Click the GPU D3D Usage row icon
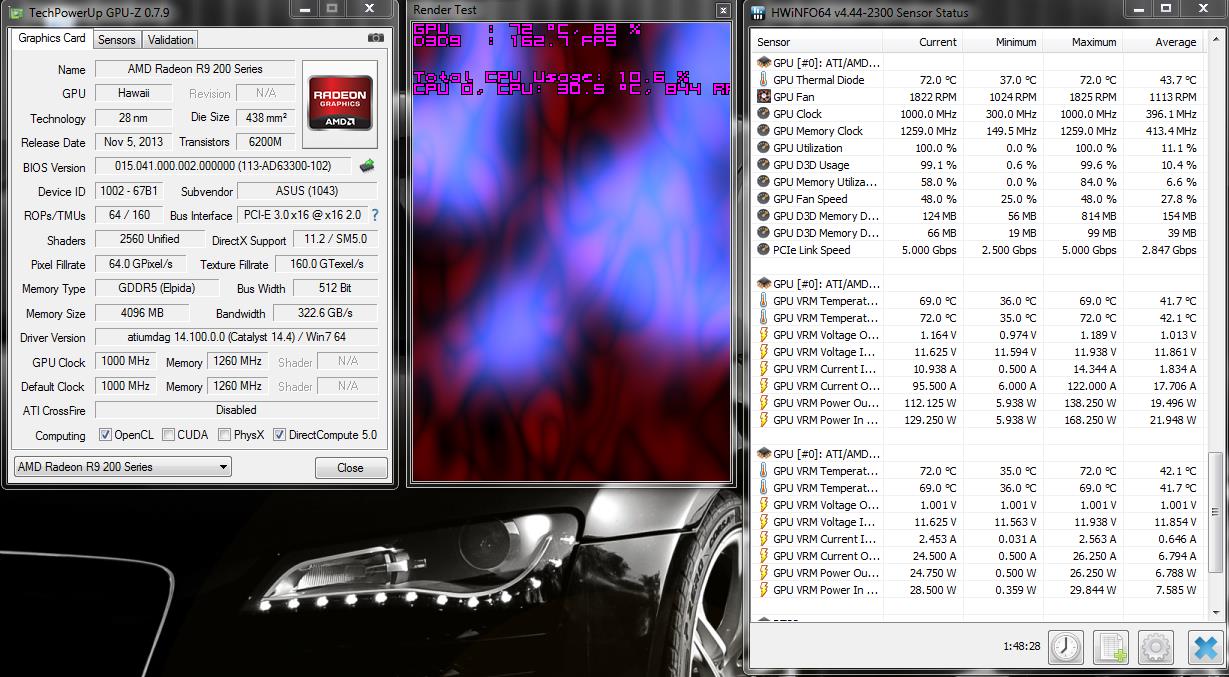Screen dimensions: 1229x677 [764, 165]
